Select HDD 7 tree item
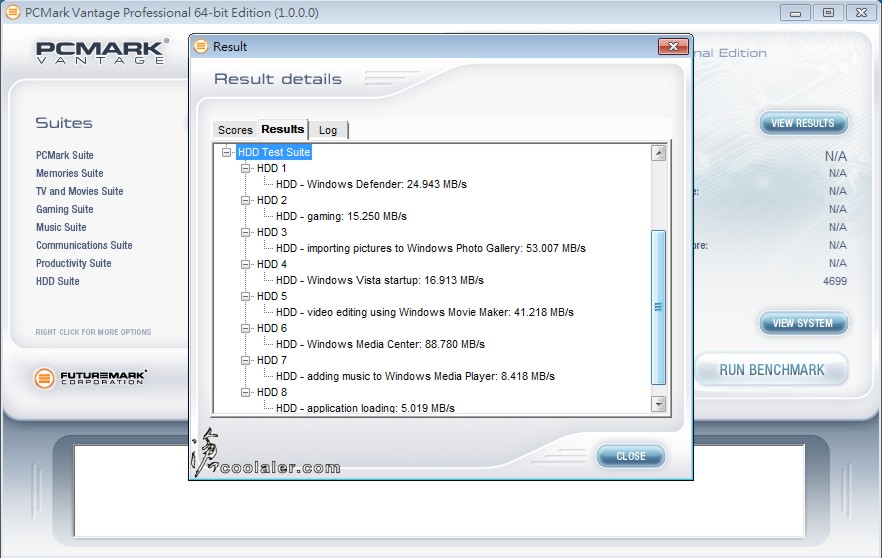Screen dimensions: 882x558 [272, 361]
